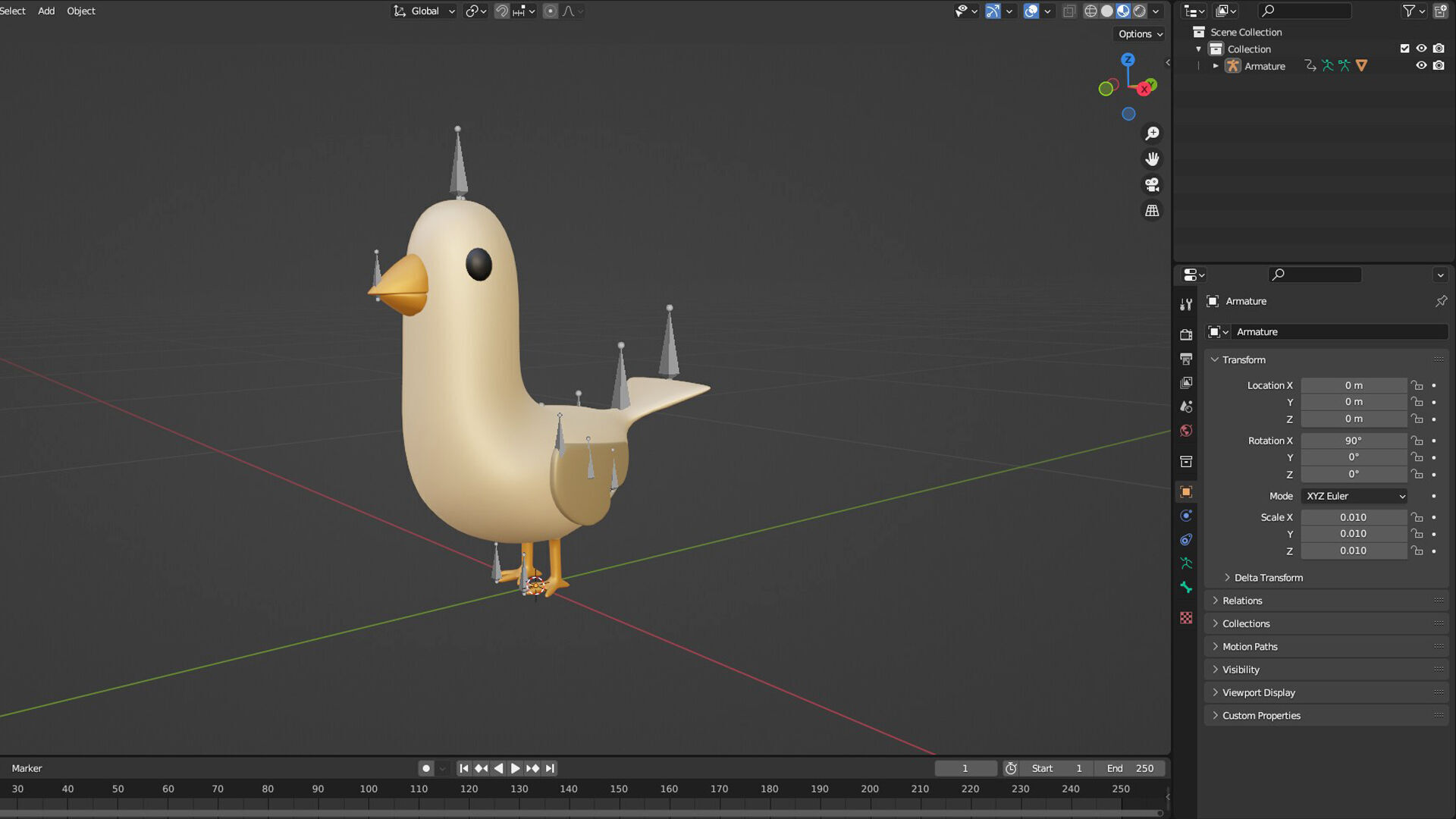
Task: Click the Armature object icon in outliner
Action: point(1233,66)
